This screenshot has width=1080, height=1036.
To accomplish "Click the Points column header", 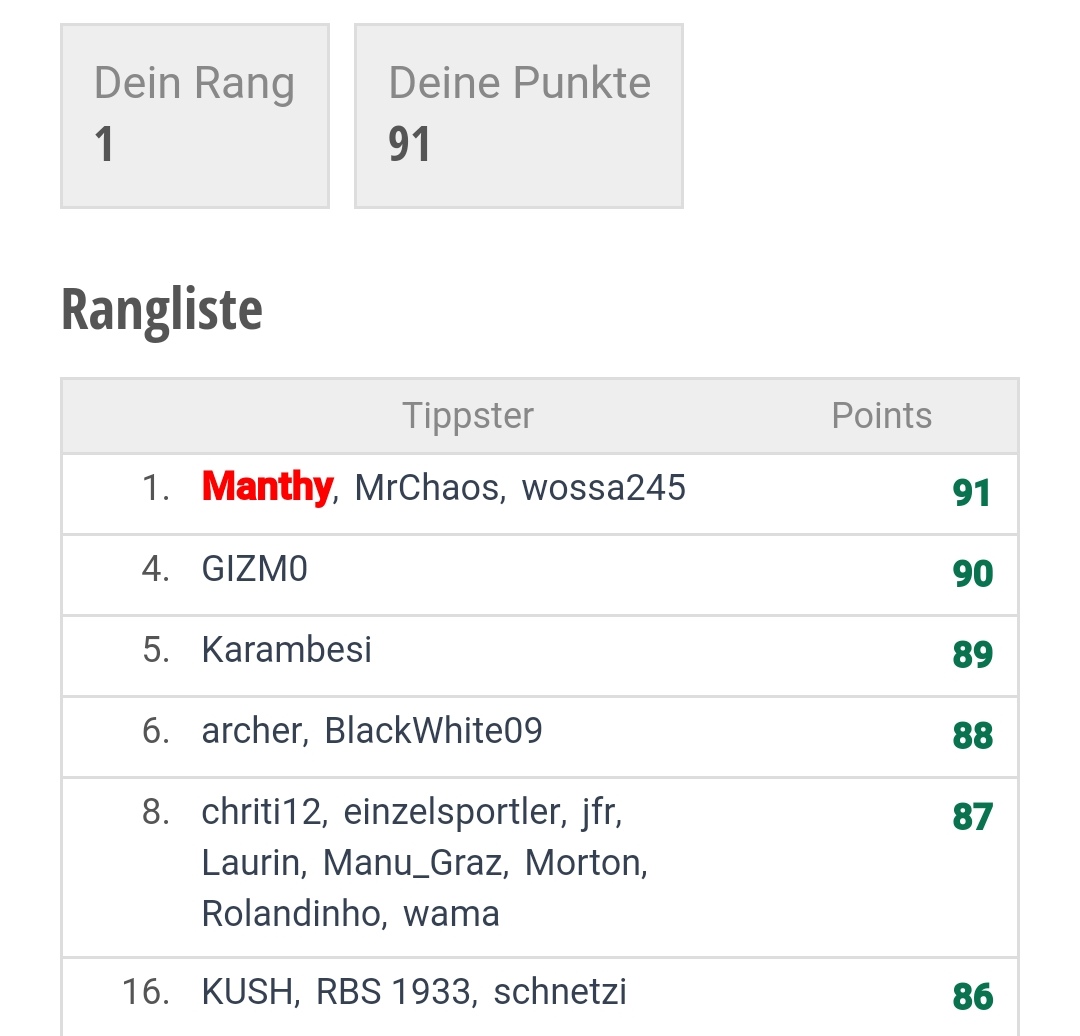I will coord(882,415).
